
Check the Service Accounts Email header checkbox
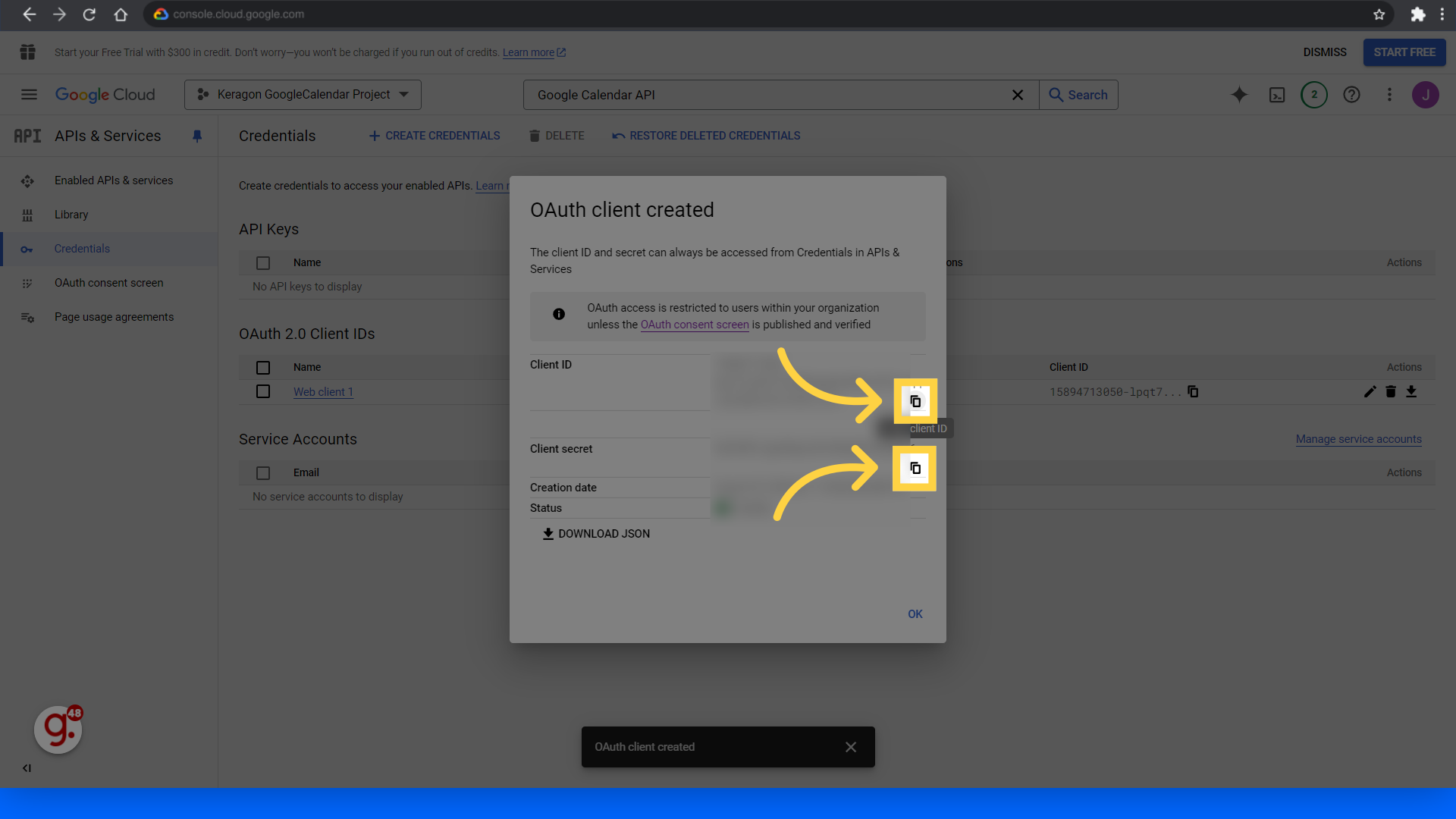click(x=263, y=473)
